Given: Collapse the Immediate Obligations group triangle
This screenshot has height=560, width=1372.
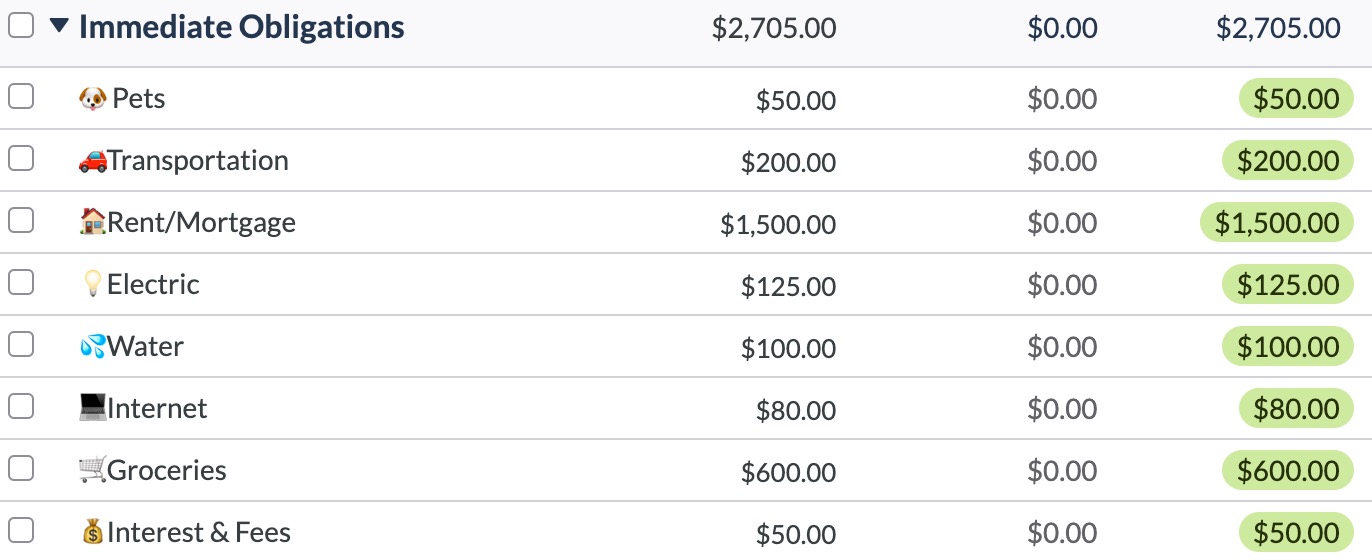Looking at the screenshot, I should (x=59, y=27).
